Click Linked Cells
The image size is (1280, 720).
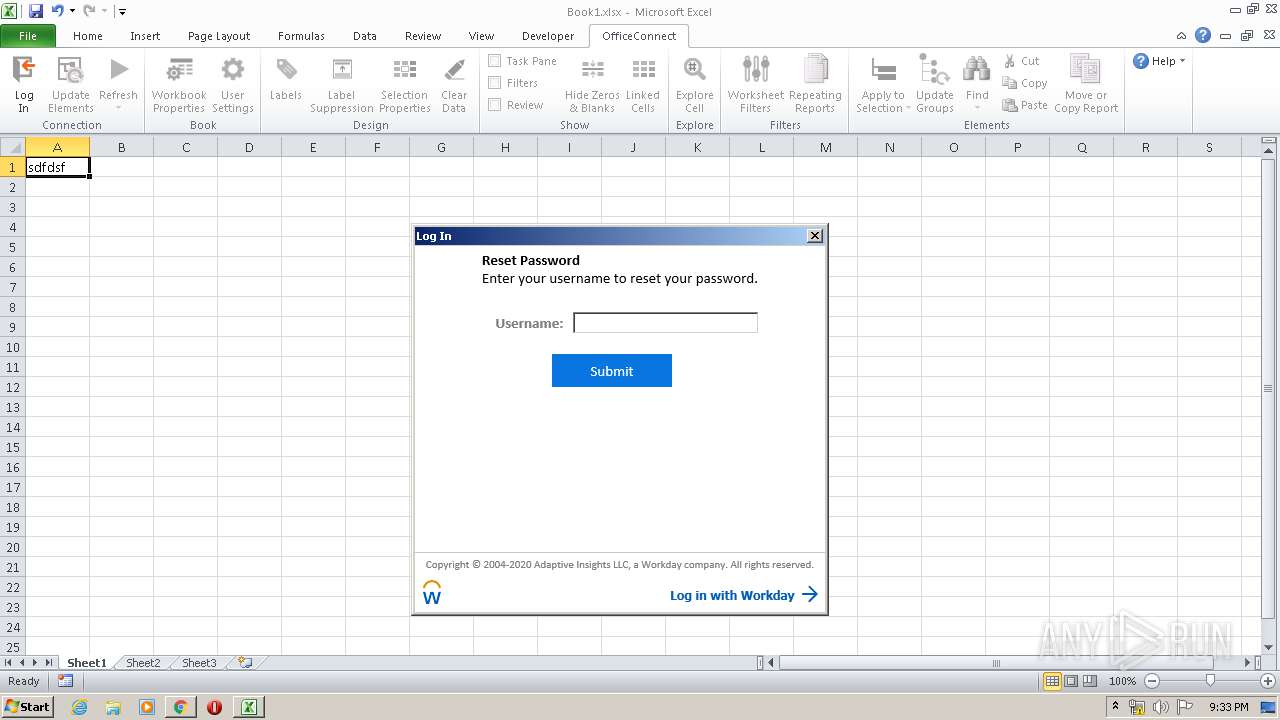coord(643,84)
